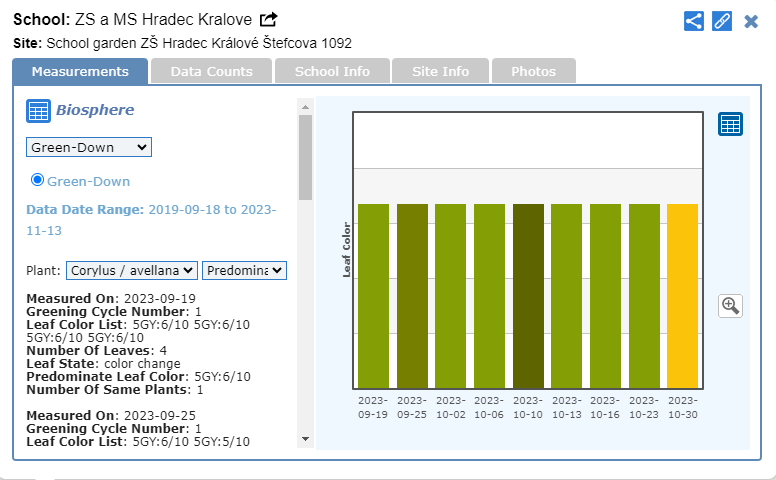
Task: Click the share icon
Action: coord(694,21)
